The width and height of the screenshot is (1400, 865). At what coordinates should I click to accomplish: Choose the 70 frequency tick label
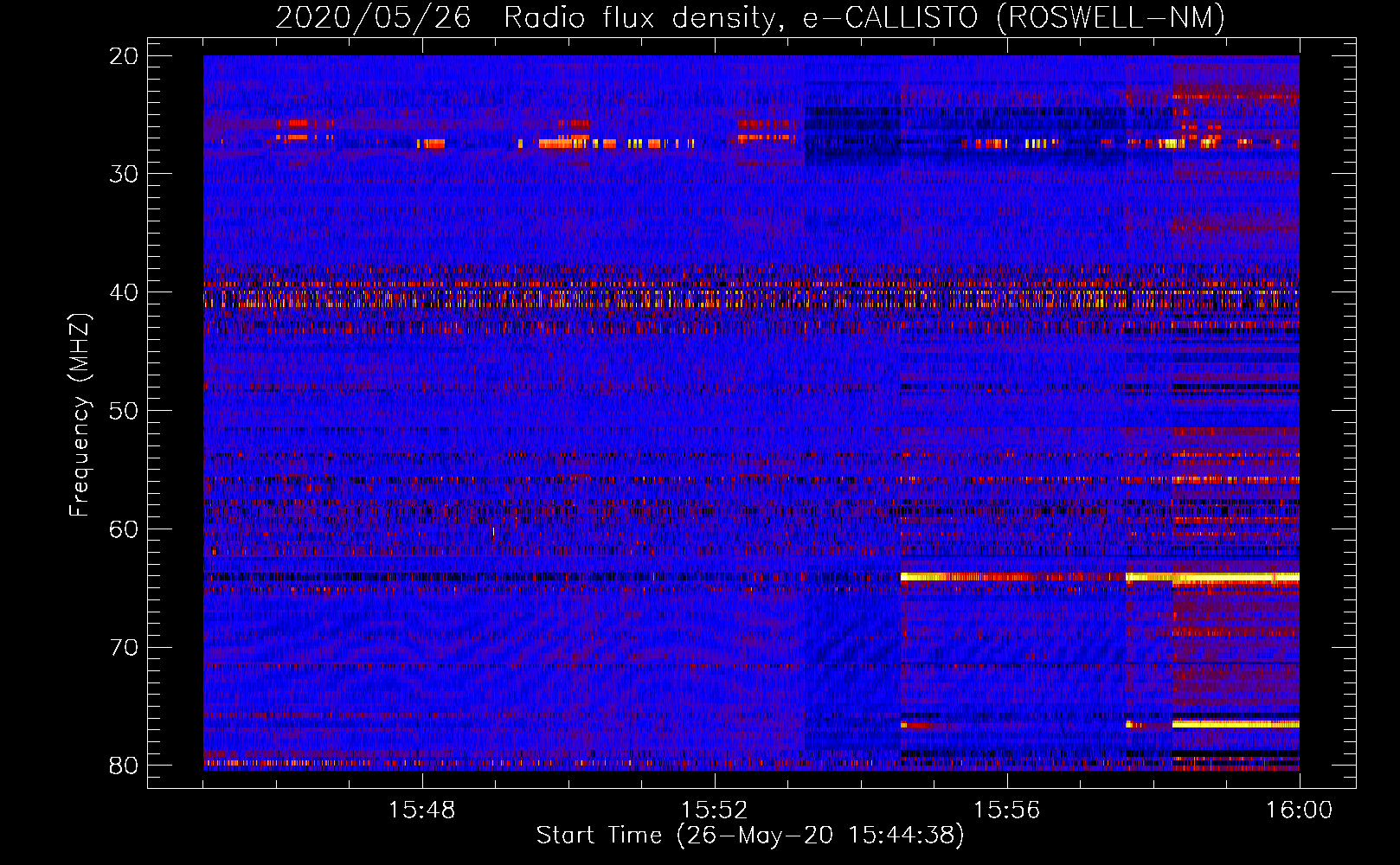(x=125, y=647)
